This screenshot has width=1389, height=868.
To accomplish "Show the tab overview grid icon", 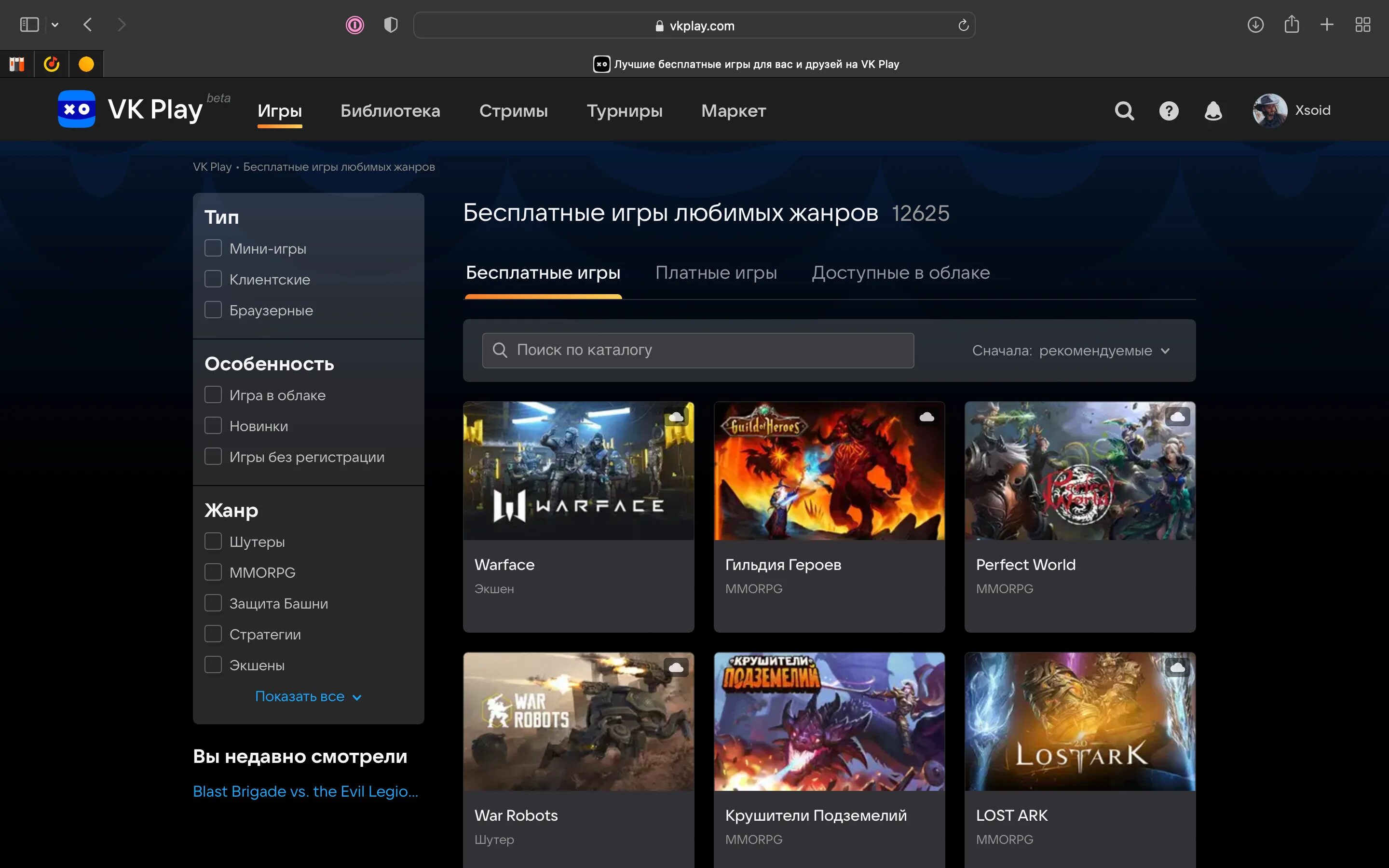I will [1362, 25].
